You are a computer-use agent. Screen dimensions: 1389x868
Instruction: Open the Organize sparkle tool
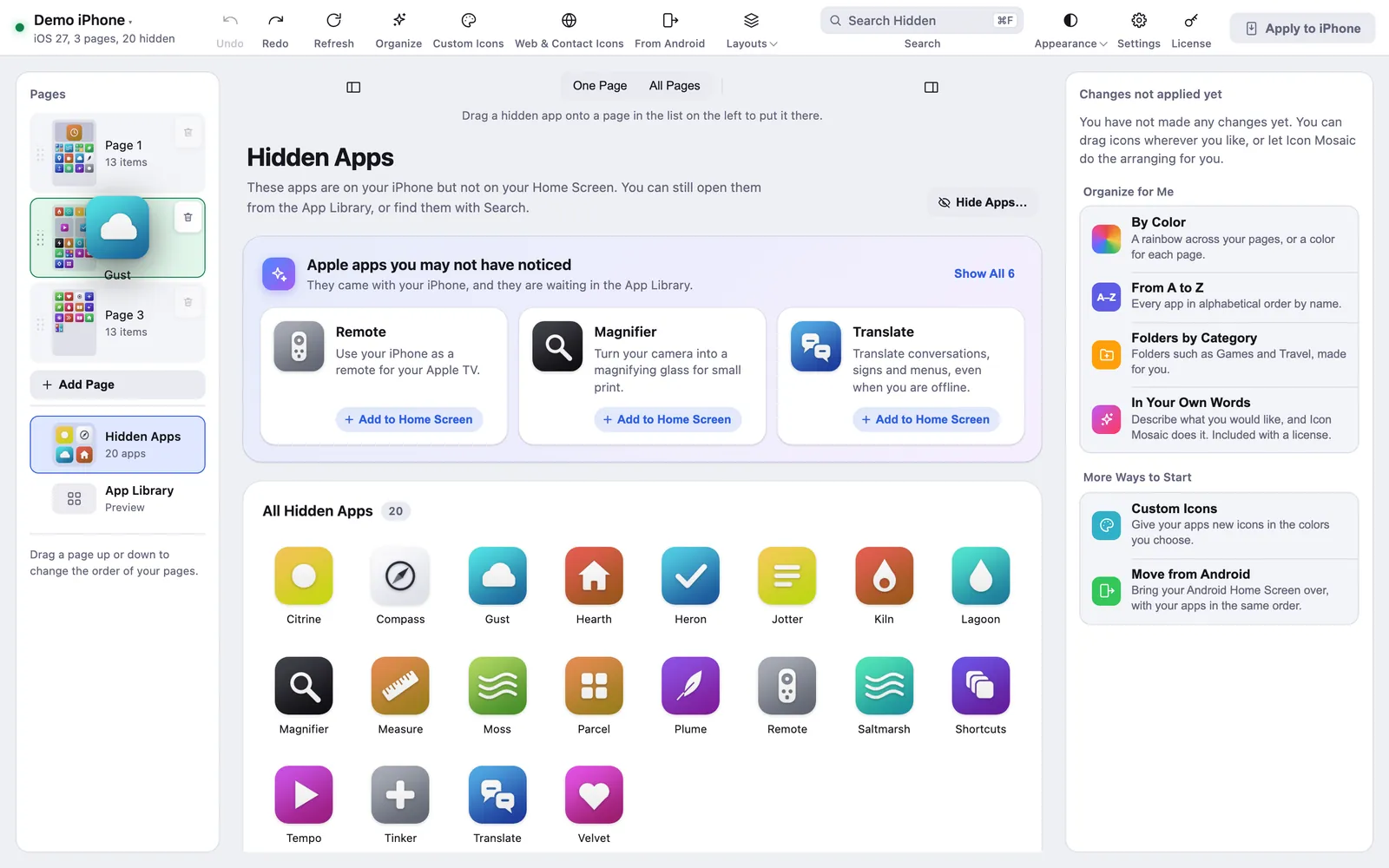(x=398, y=30)
